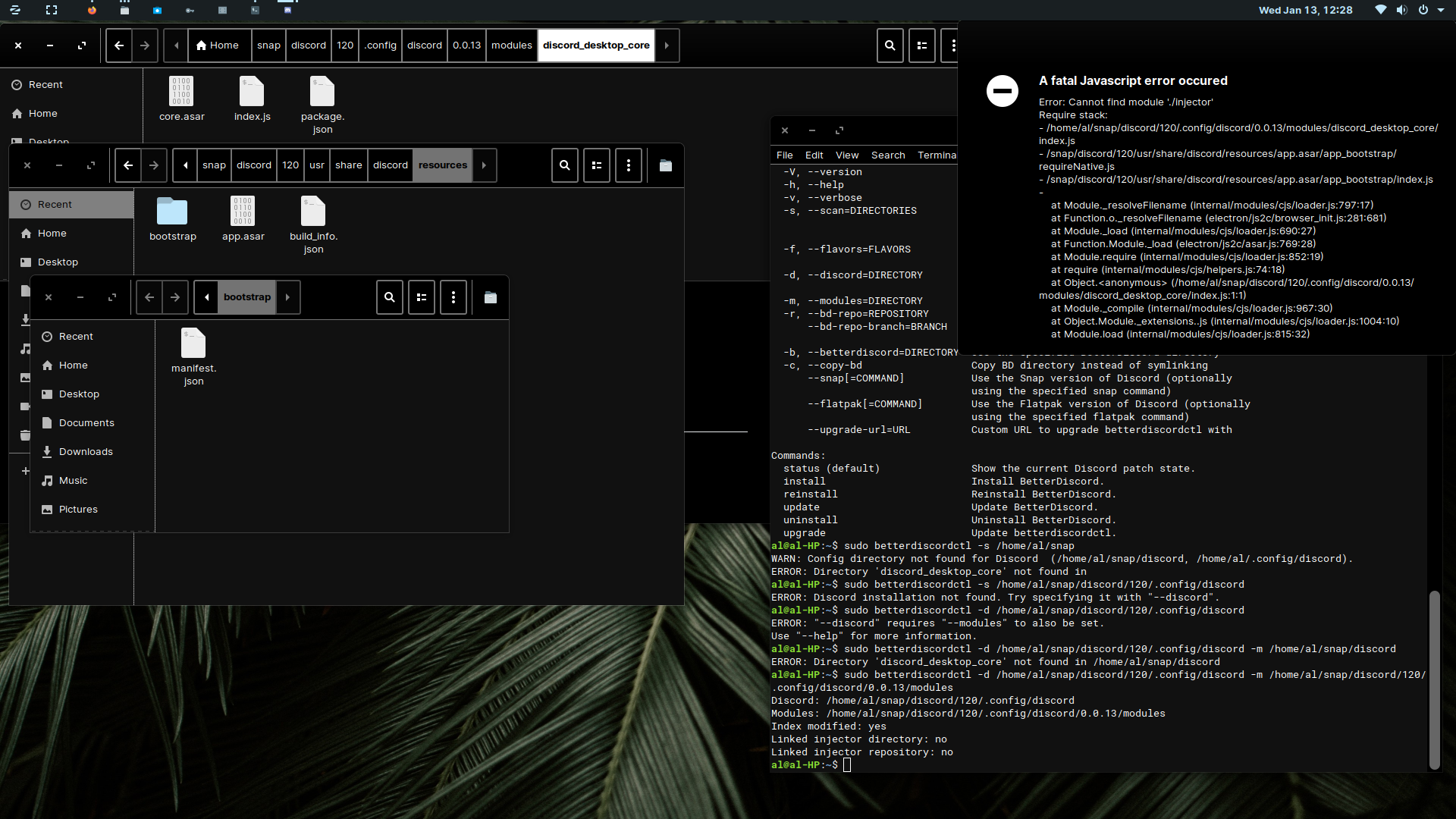Toggle list view in the discord_desktop_core window

point(921,45)
